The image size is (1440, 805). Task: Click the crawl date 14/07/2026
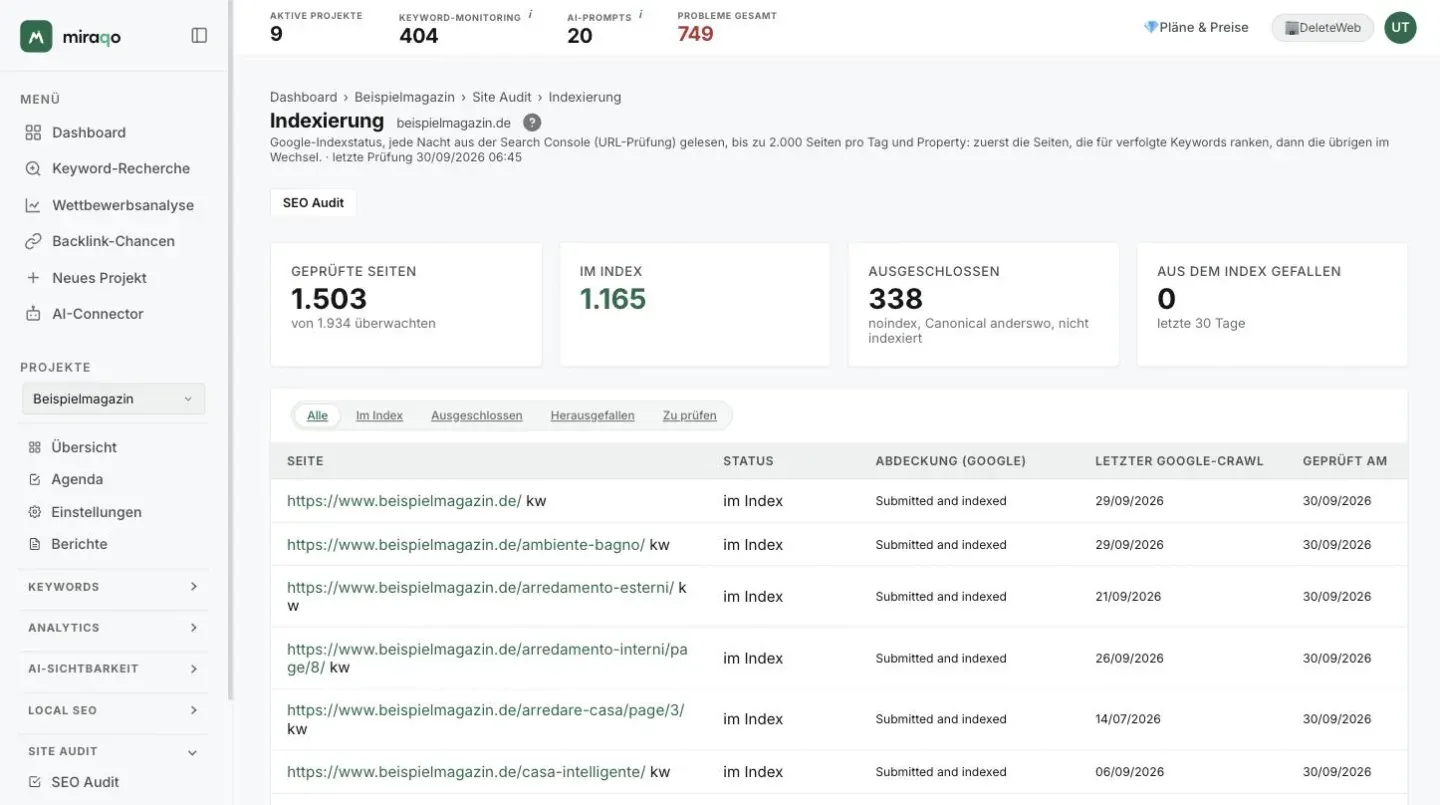pos(1128,719)
